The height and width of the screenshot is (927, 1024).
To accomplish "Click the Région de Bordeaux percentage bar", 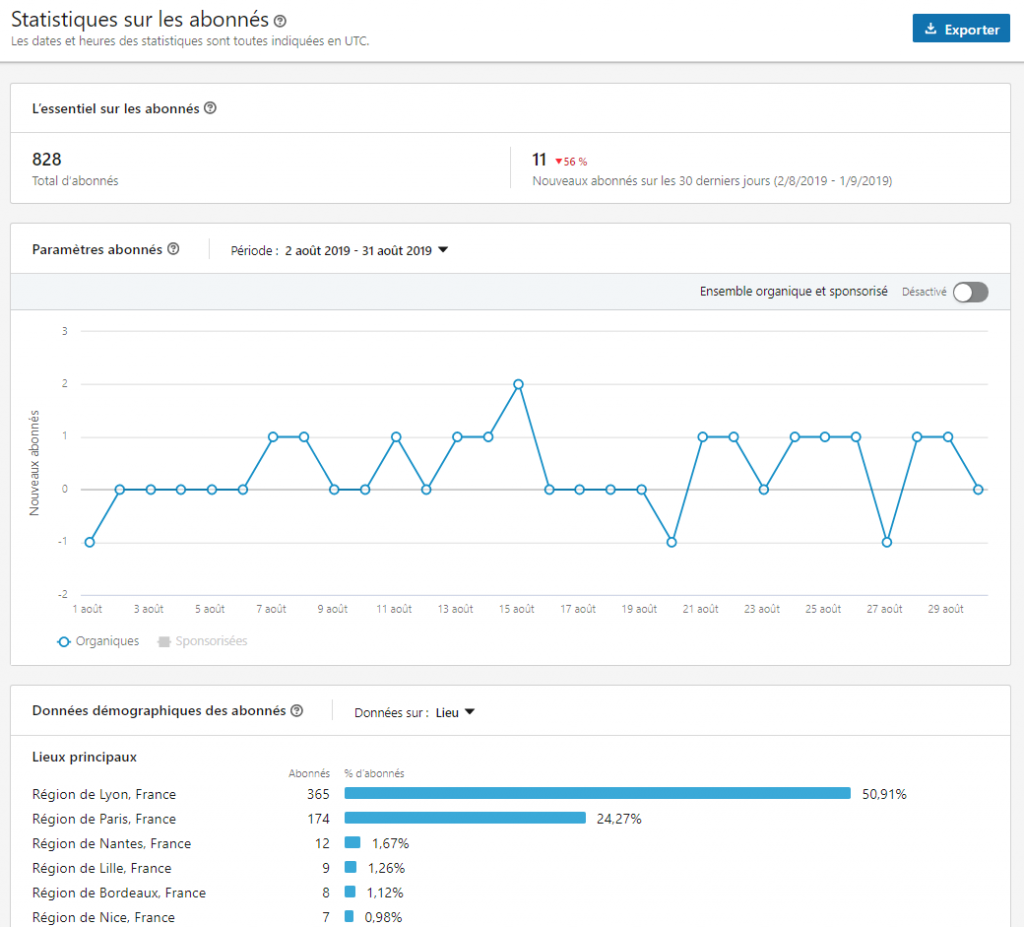I will [351, 892].
